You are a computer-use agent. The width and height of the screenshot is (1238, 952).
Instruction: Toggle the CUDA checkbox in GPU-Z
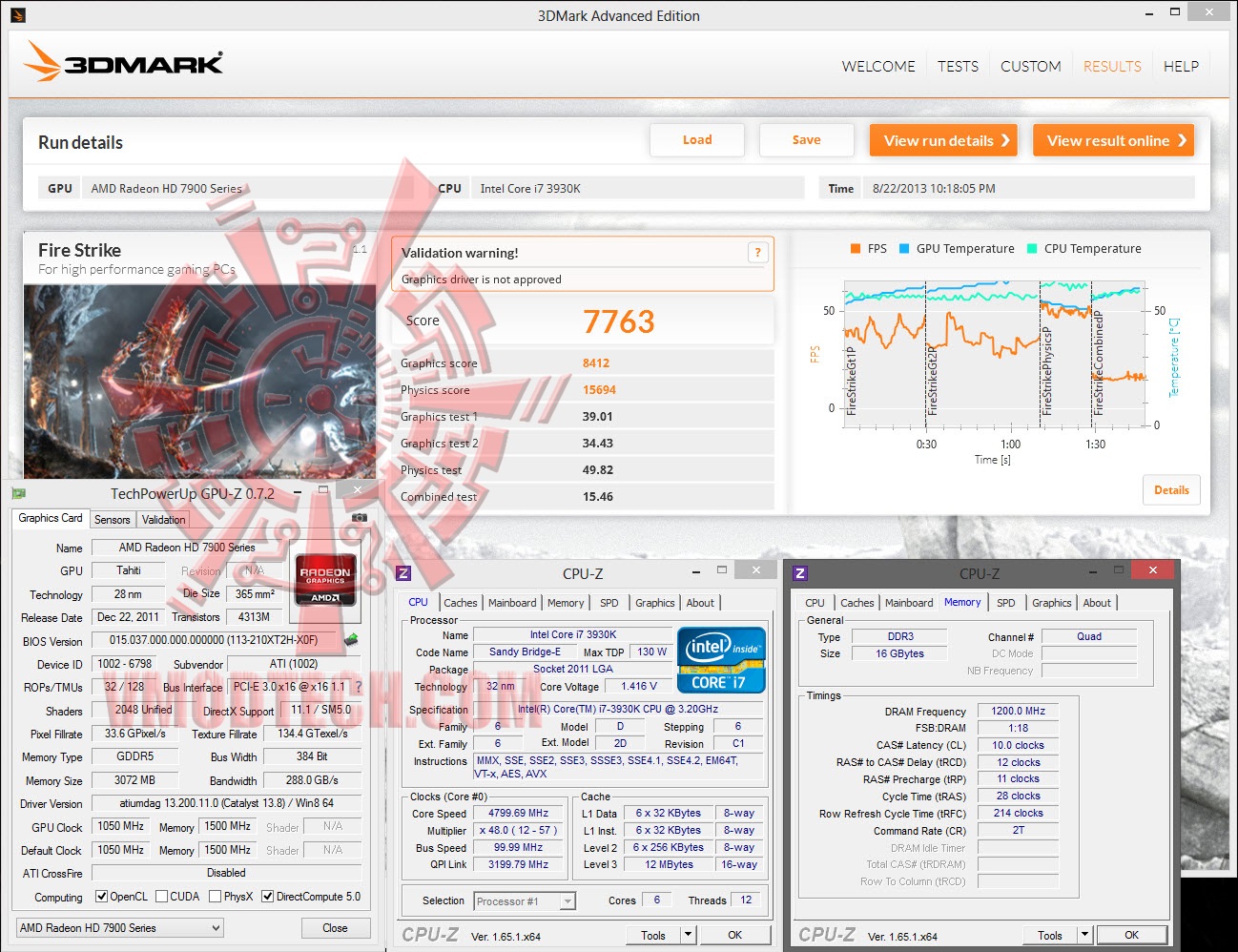(161, 897)
